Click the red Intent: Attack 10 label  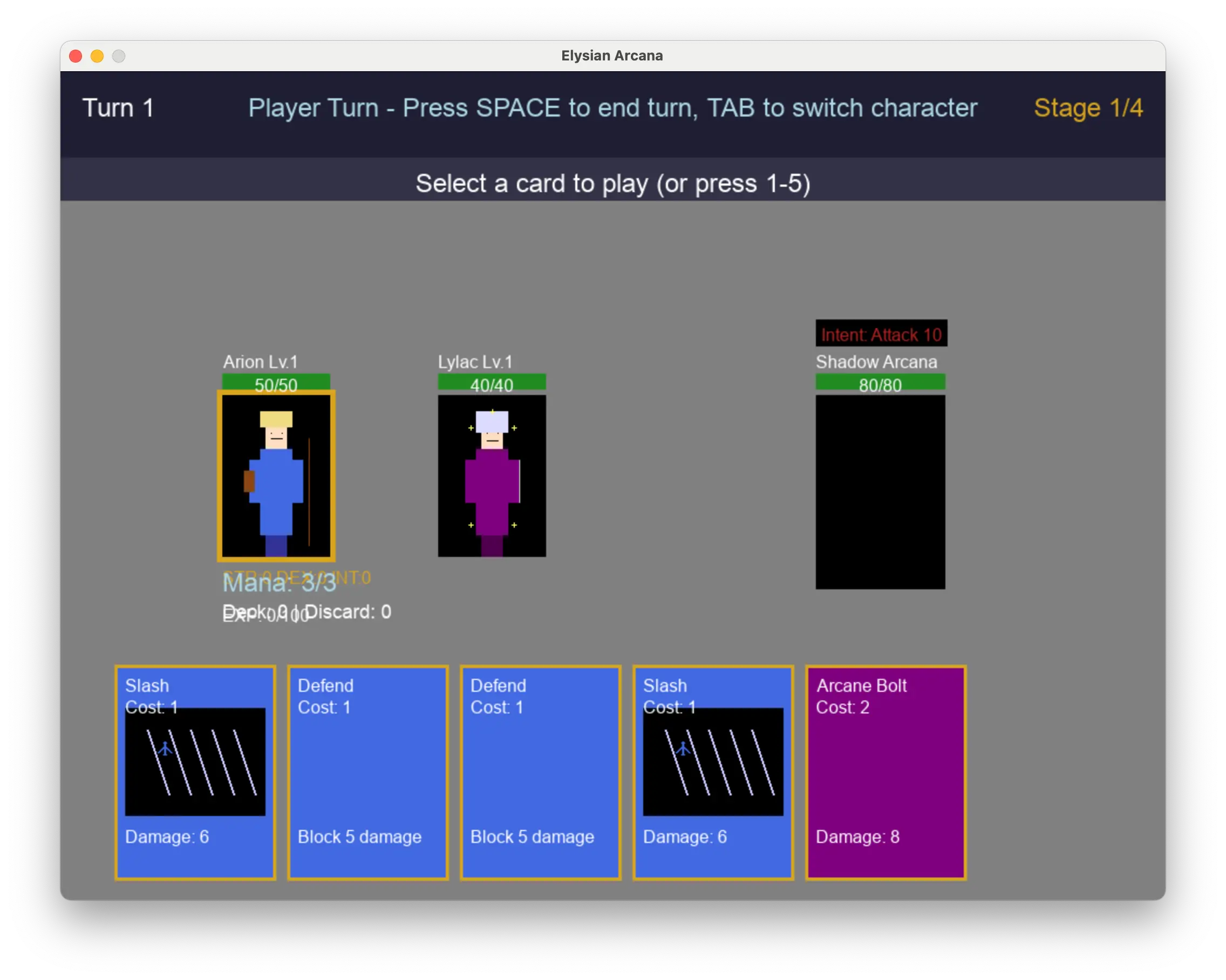click(881, 334)
